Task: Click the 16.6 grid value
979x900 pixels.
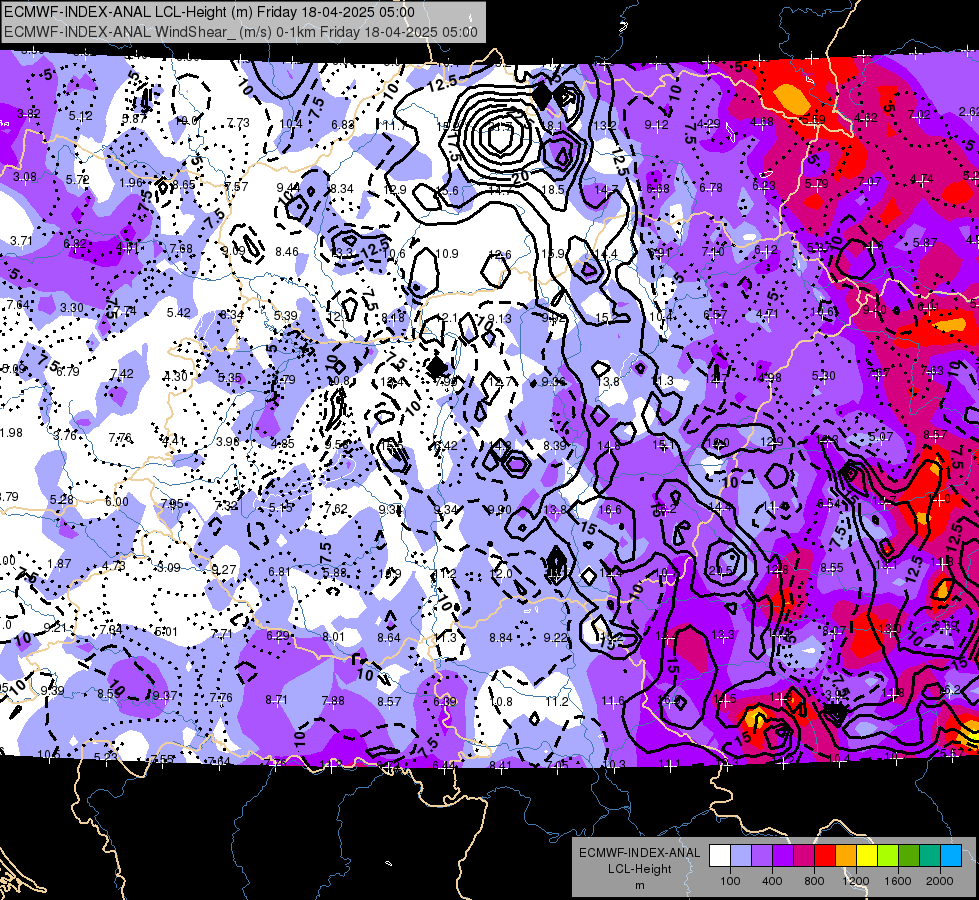Action: click(x=609, y=510)
